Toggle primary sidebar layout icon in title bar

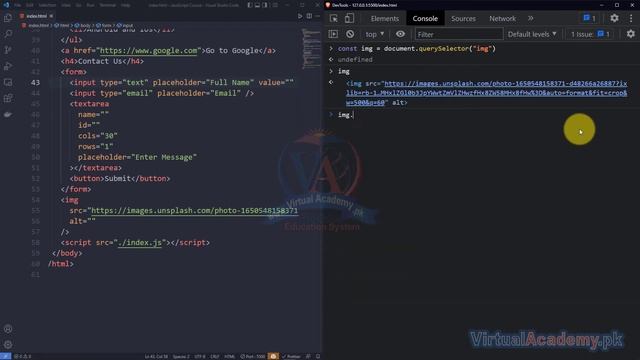point(250,5)
